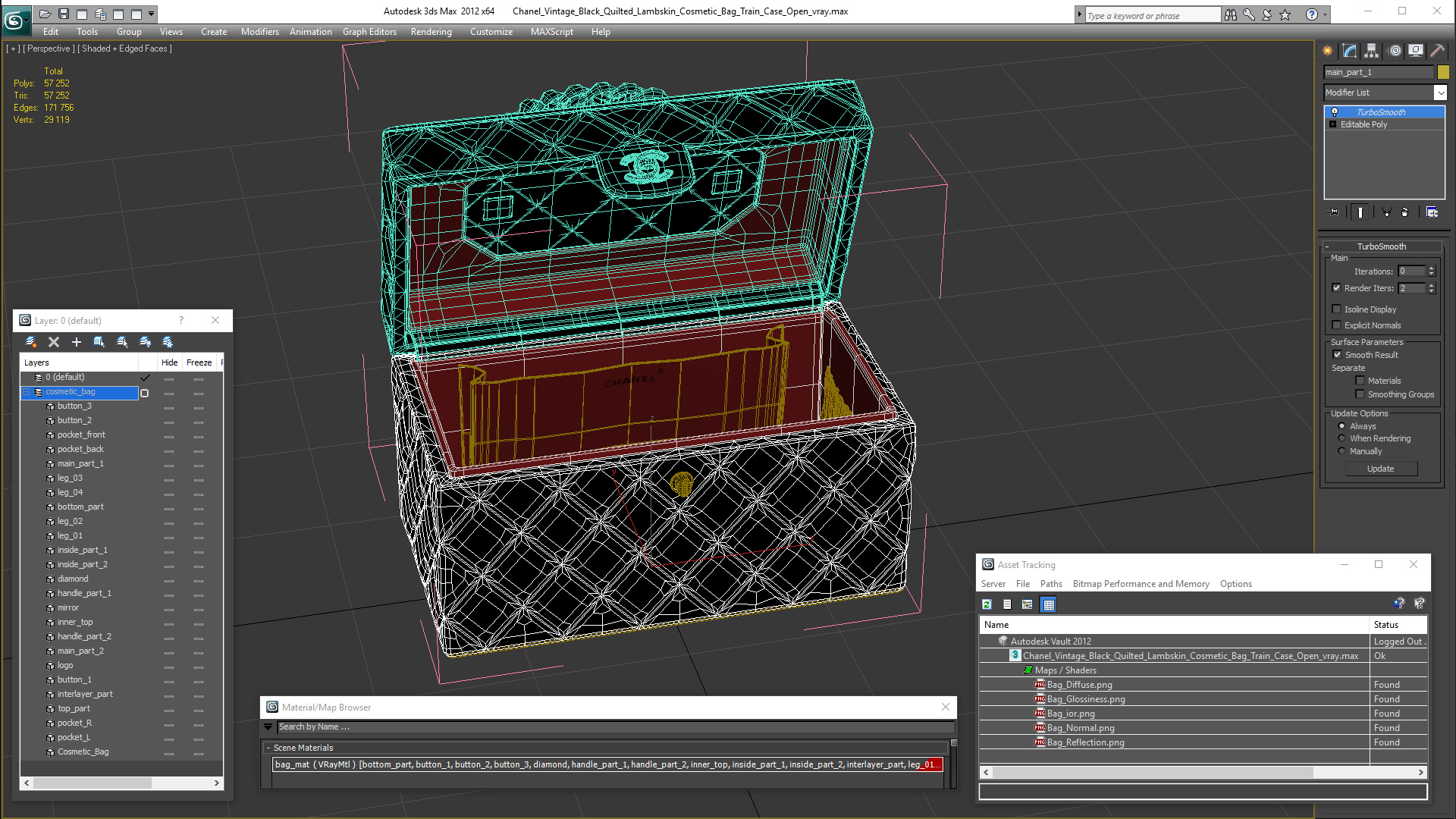Click the favorites star icon in title bar
Screen dimensions: 1456x819
[1285, 14]
